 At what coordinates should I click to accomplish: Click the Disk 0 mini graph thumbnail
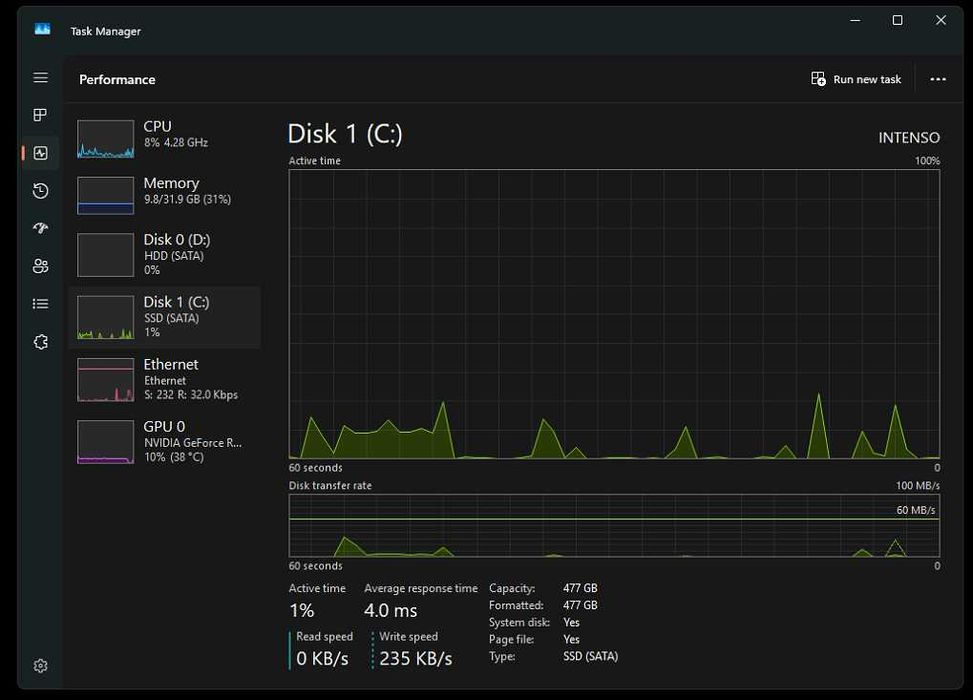[x=105, y=254]
